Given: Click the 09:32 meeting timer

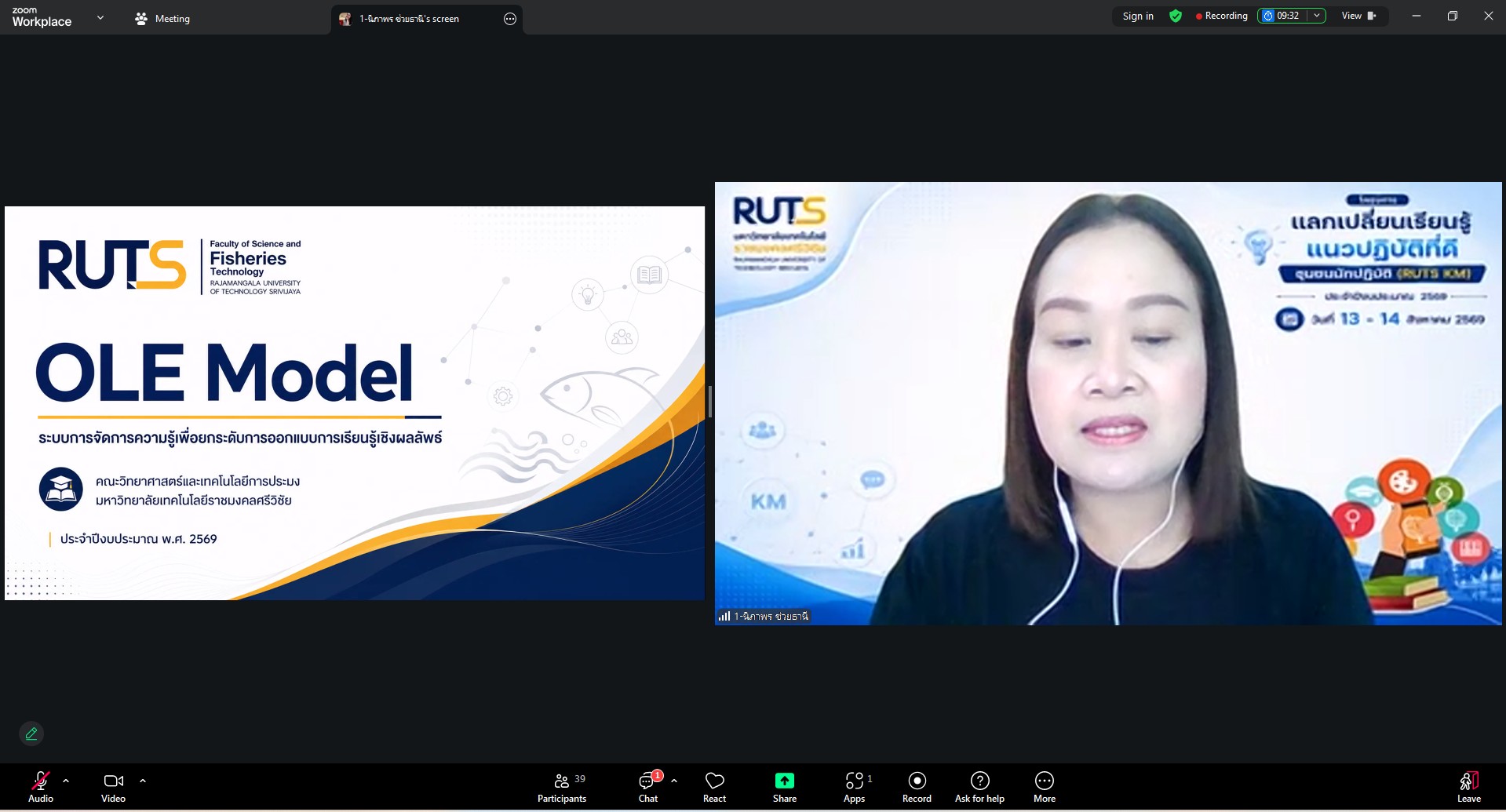Looking at the screenshot, I should coord(1283,16).
